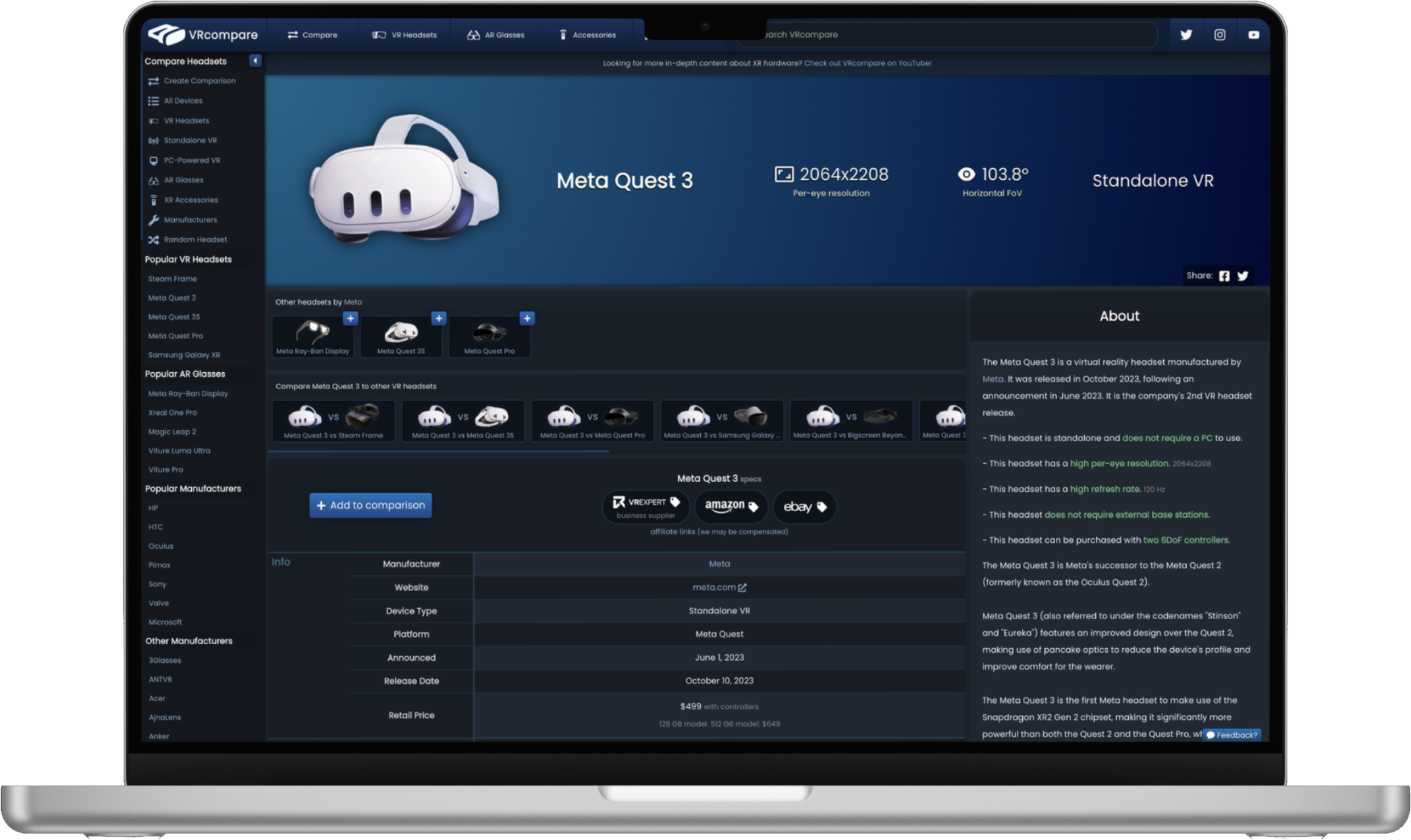Open Pimax manufacturer in sidebar
Viewport: 1411px width, 840px height.
[x=159, y=565]
